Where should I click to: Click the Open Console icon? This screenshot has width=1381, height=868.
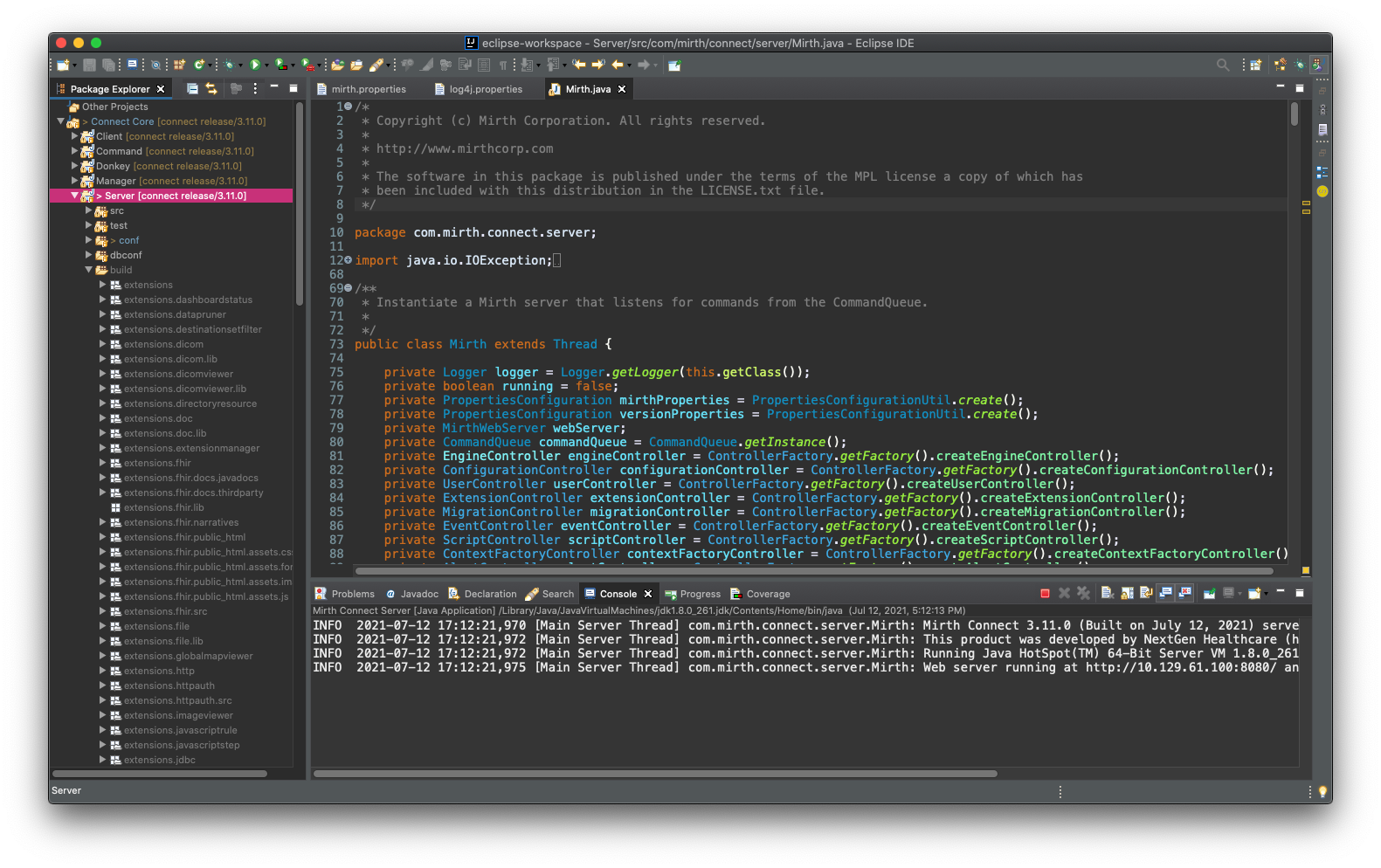pyautogui.click(x=1254, y=593)
